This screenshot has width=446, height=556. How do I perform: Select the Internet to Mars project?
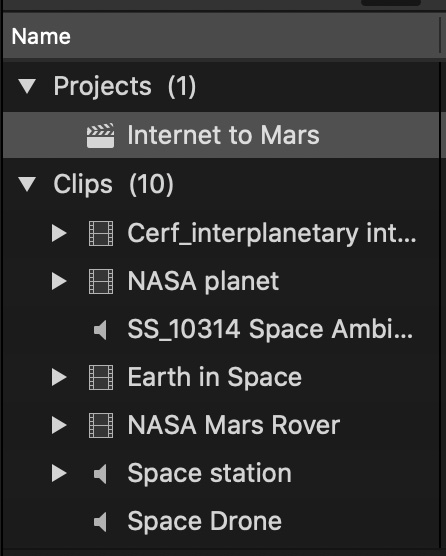221,135
